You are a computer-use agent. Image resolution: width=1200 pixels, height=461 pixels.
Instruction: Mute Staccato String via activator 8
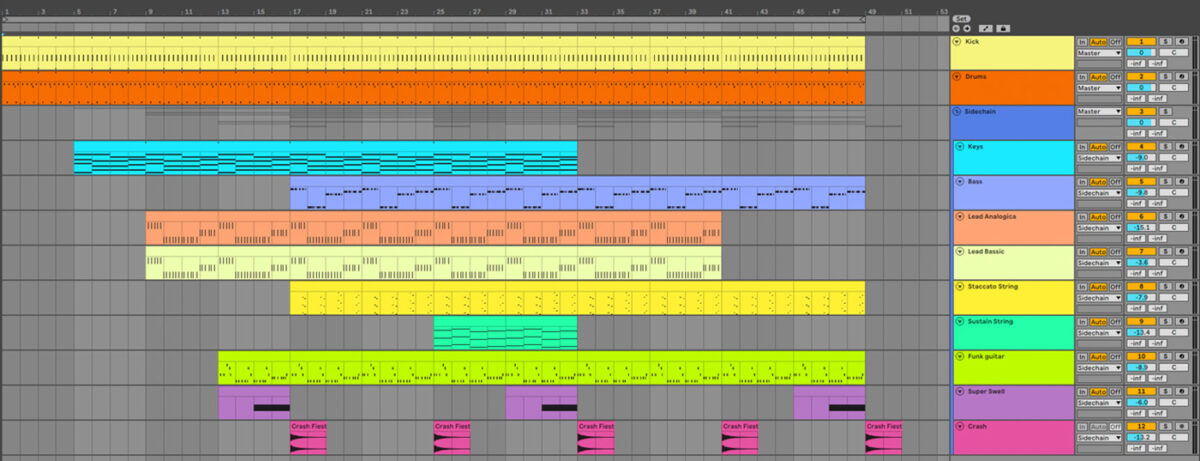(1141, 287)
